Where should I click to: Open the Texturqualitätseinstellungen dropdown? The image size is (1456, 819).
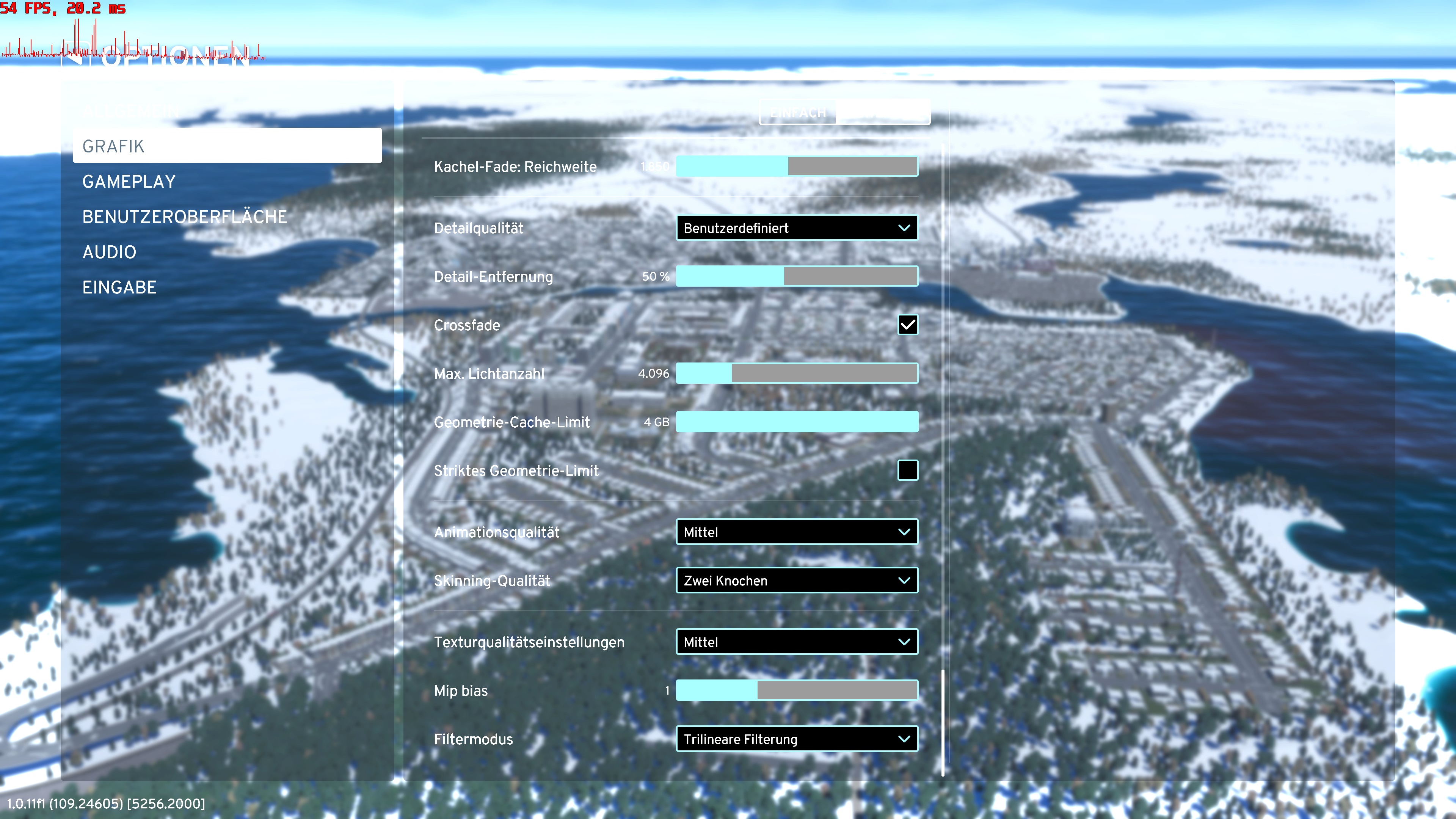click(796, 642)
